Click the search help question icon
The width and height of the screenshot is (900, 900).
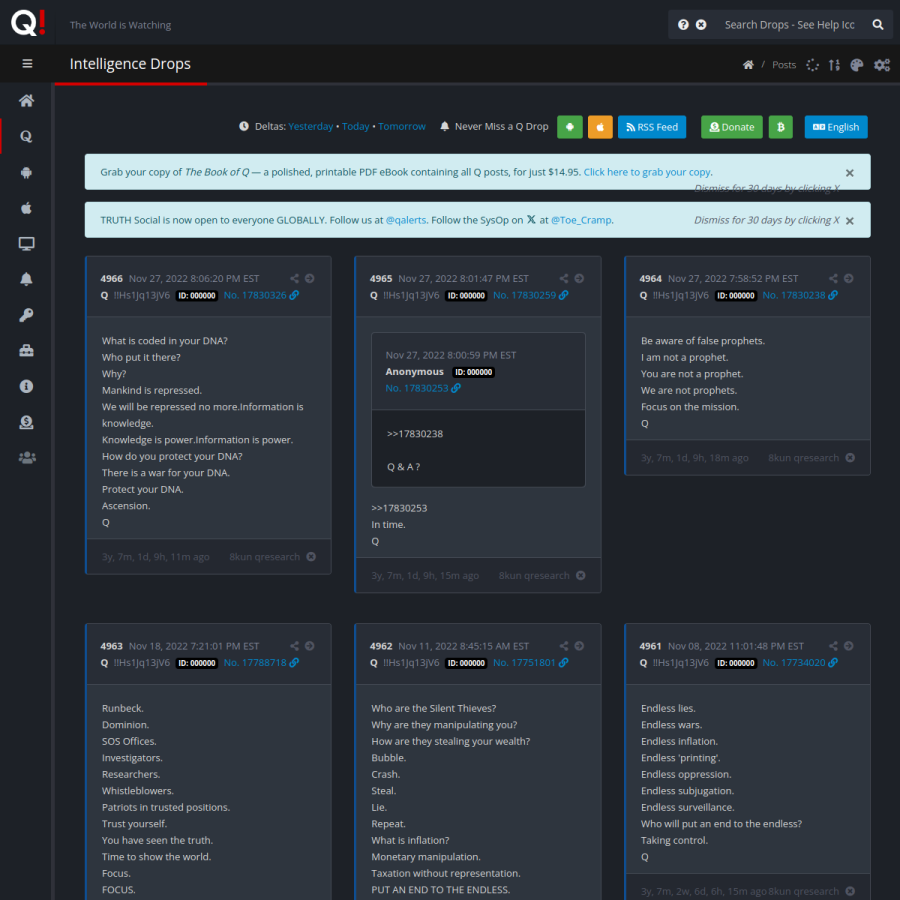point(683,25)
